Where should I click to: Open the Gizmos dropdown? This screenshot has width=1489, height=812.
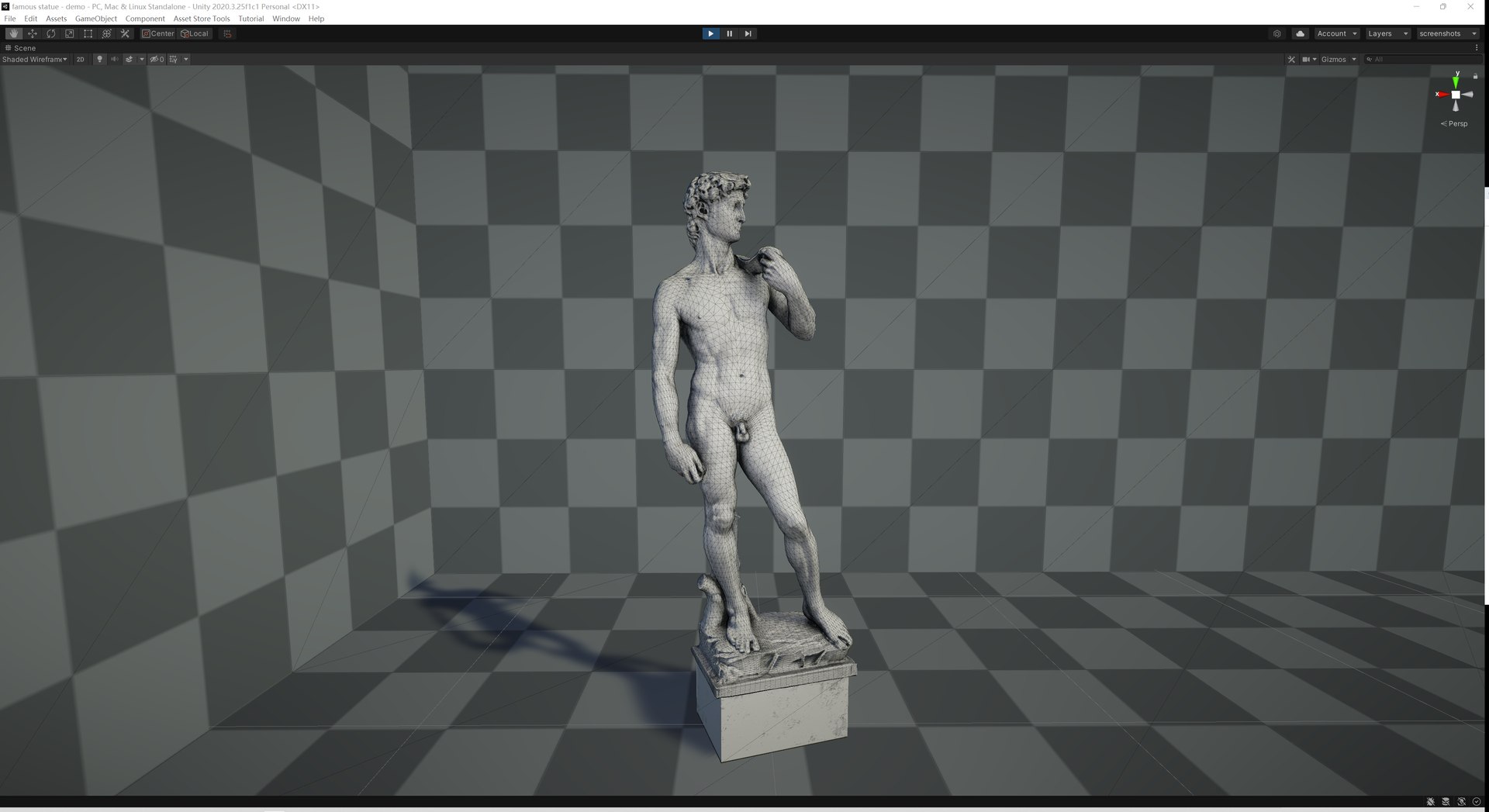click(x=1339, y=59)
